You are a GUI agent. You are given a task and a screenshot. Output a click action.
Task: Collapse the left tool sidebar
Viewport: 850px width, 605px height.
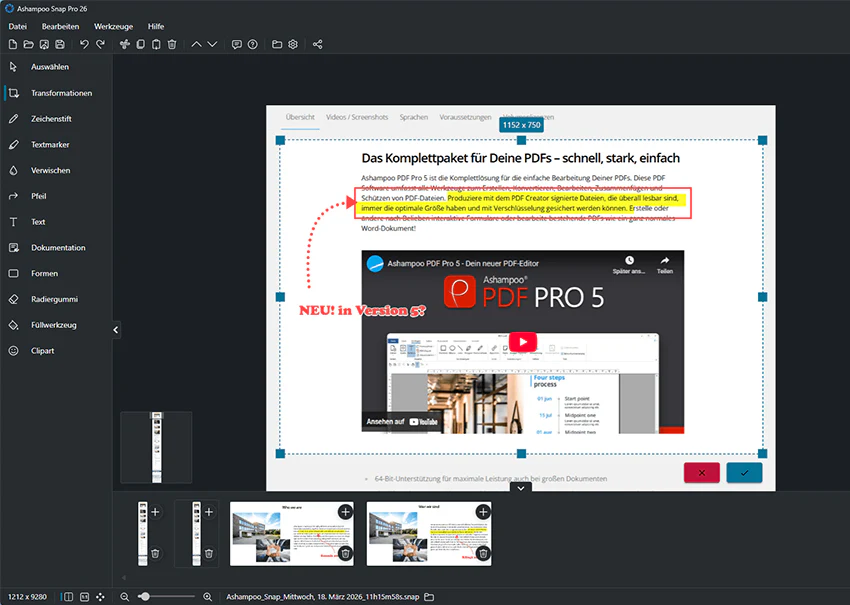pos(115,330)
